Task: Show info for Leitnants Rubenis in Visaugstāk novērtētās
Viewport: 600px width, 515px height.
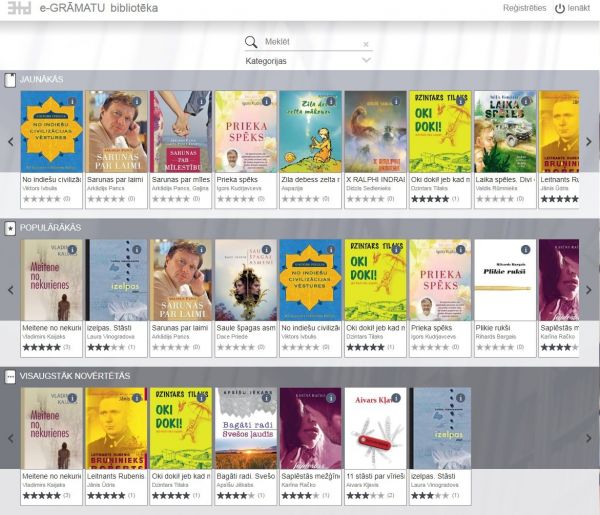Action: click(137, 398)
